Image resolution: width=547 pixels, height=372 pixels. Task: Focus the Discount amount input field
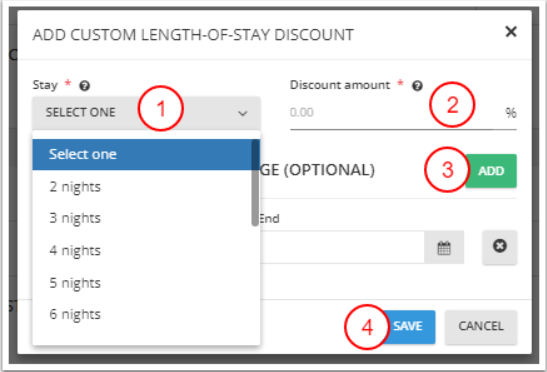tap(394, 113)
